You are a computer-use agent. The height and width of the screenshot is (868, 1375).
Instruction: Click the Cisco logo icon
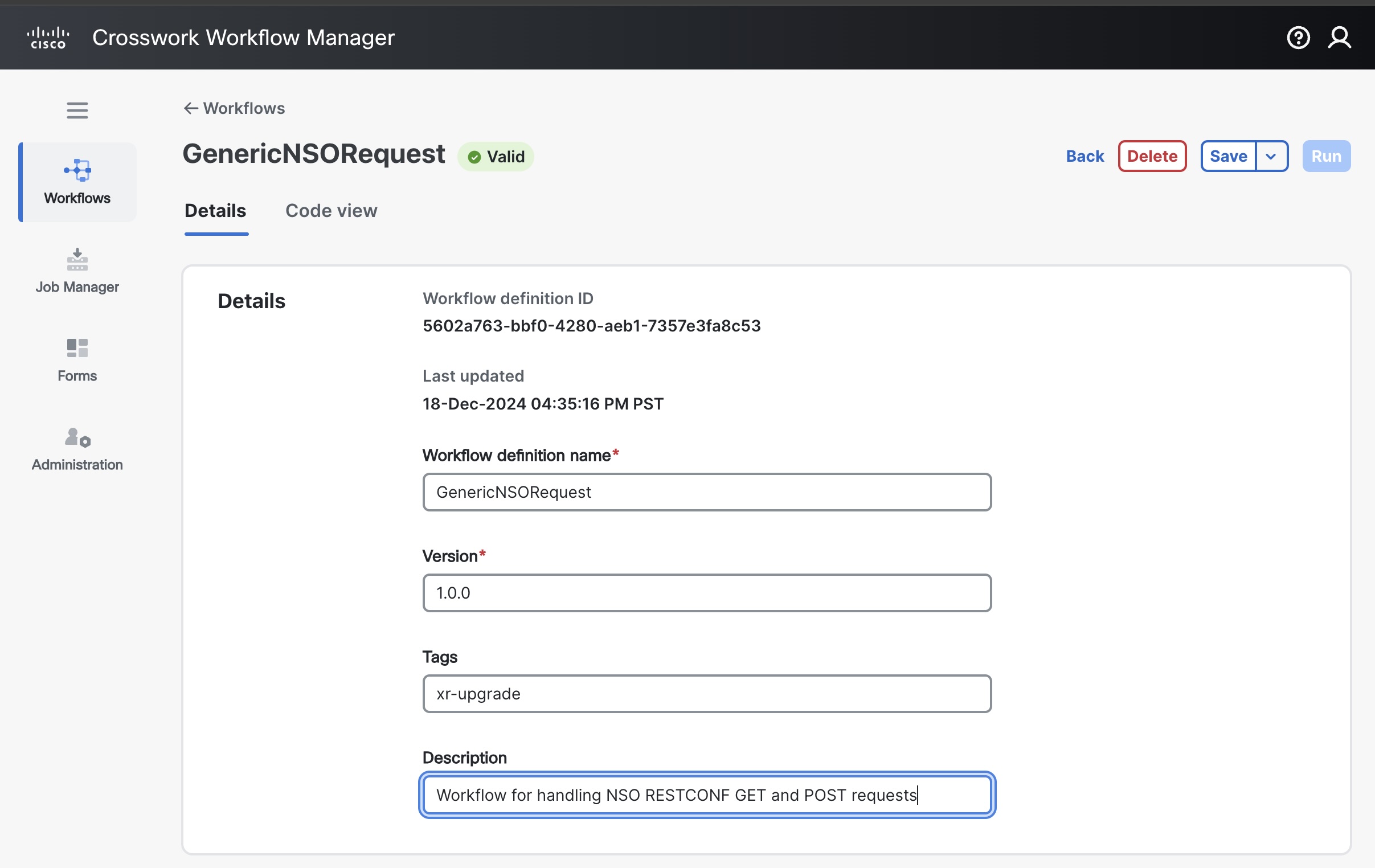[x=48, y=38]
